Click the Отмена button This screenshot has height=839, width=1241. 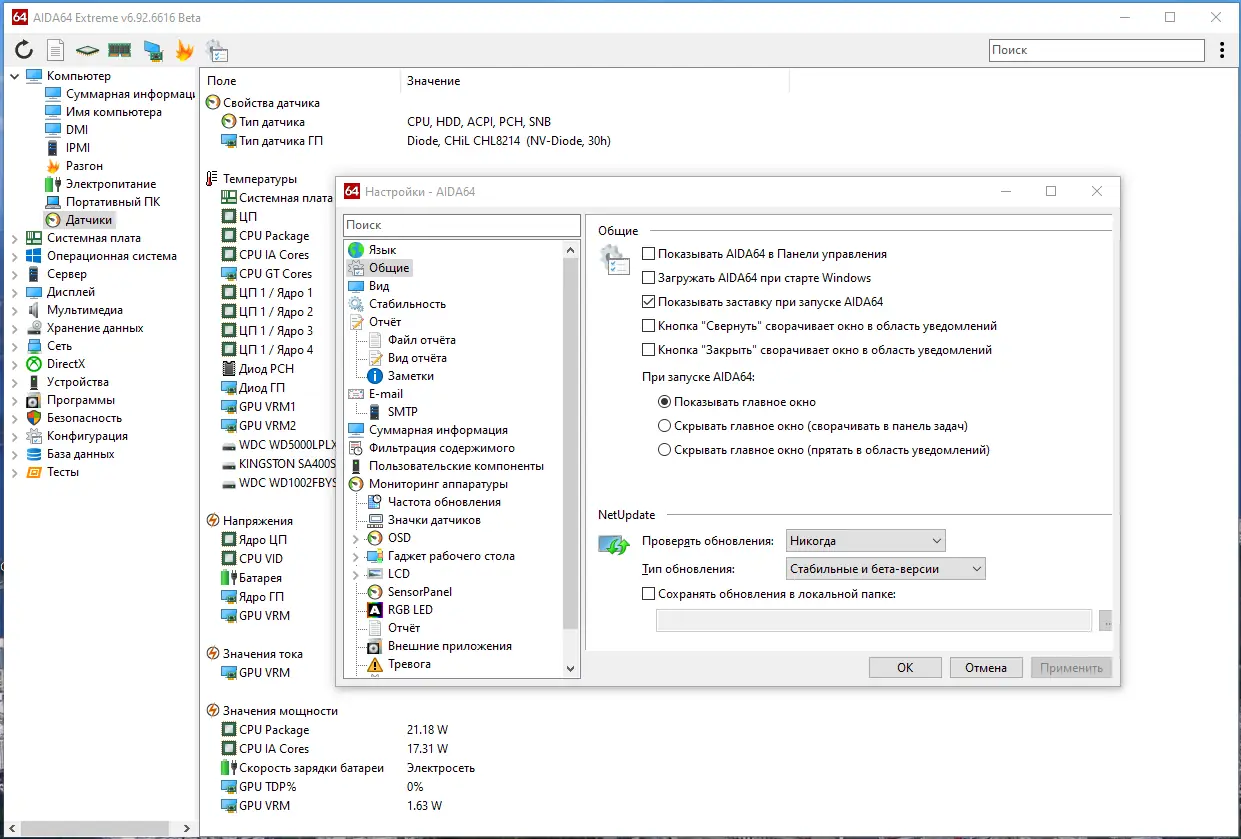tap(986, 668)
